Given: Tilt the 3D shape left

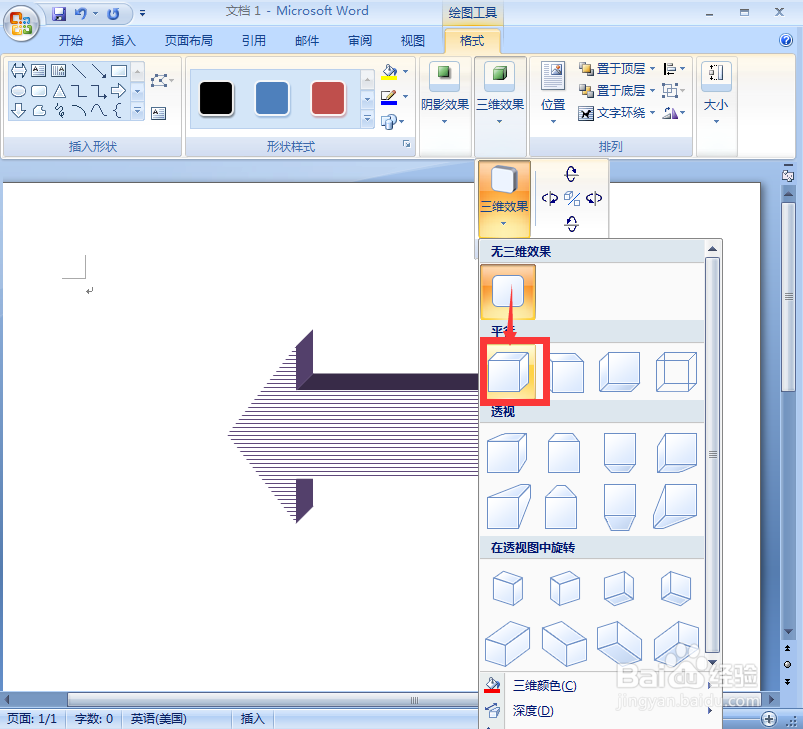Looking at the screenshot, I should click(550, 198).
